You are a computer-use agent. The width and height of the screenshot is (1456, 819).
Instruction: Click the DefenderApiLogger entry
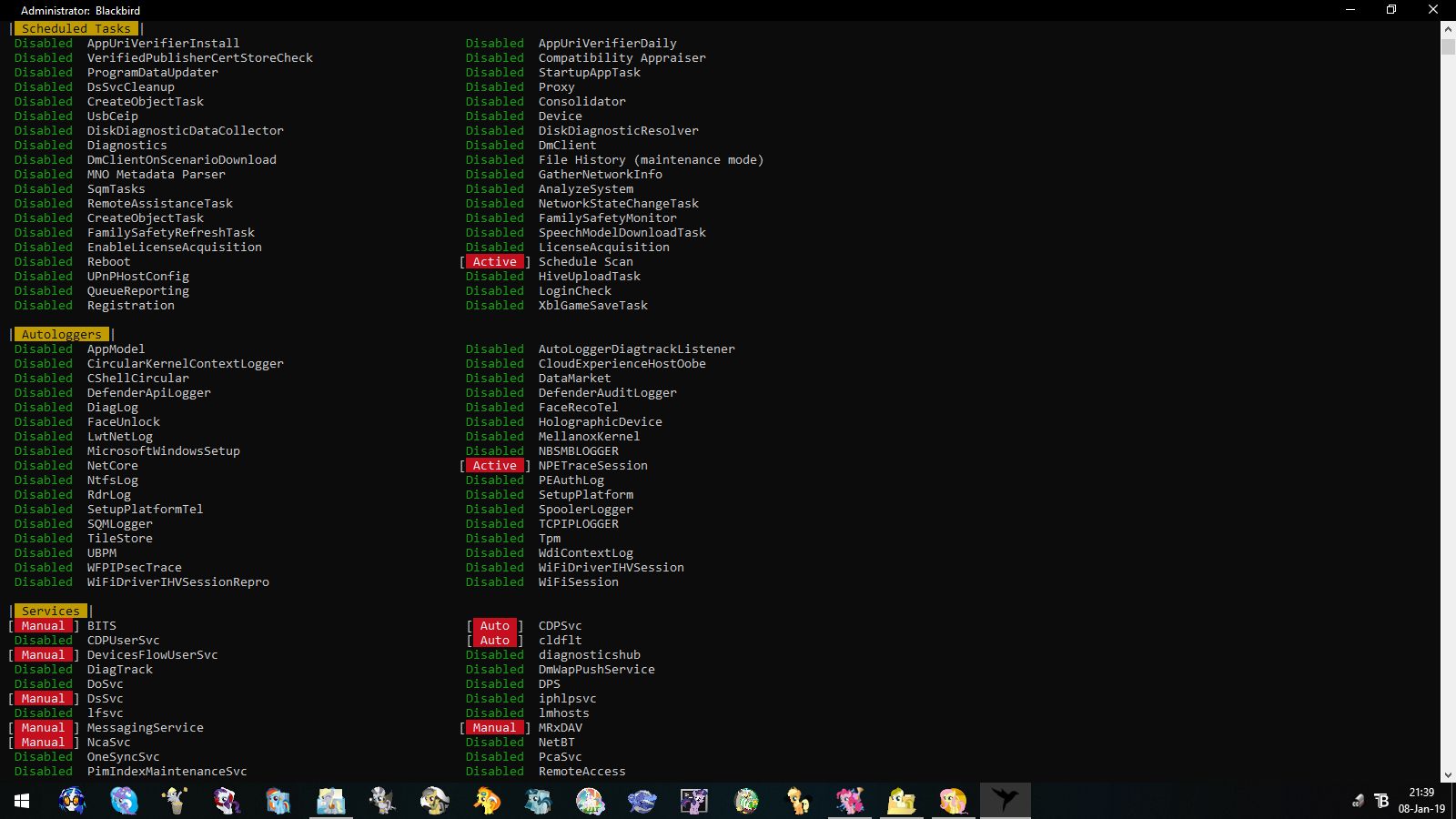point(149,392)
